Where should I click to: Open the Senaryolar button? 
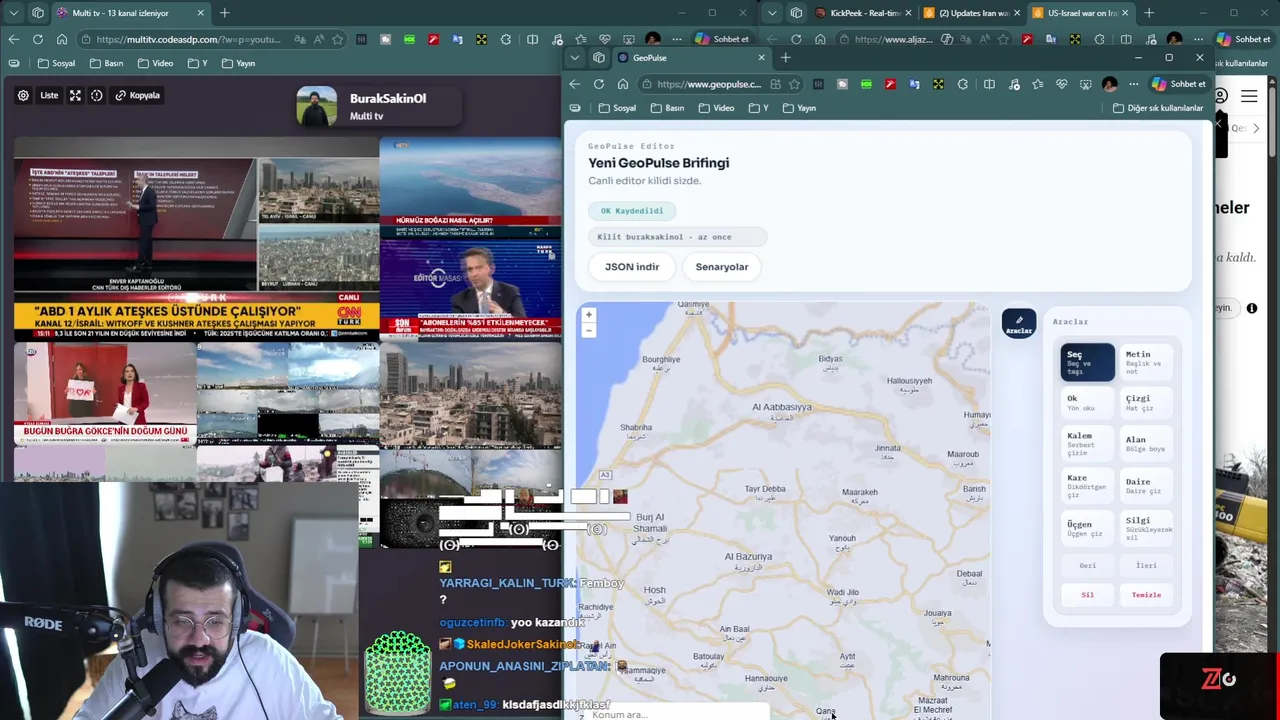coord(721,267)
